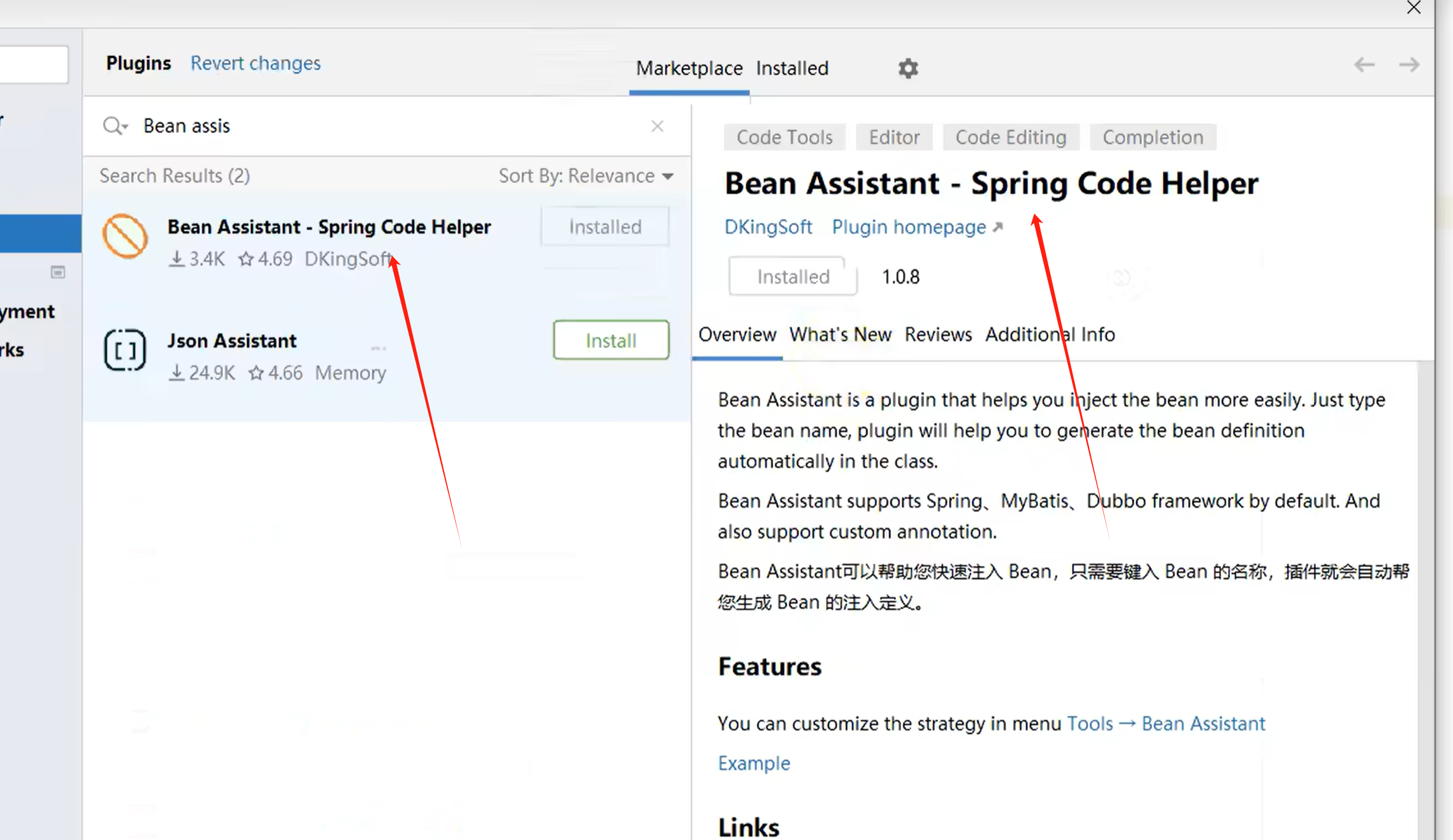This screenshot has width=1453, height=840.
Task: Click the 3.4K downloads count
Action: 197,259
